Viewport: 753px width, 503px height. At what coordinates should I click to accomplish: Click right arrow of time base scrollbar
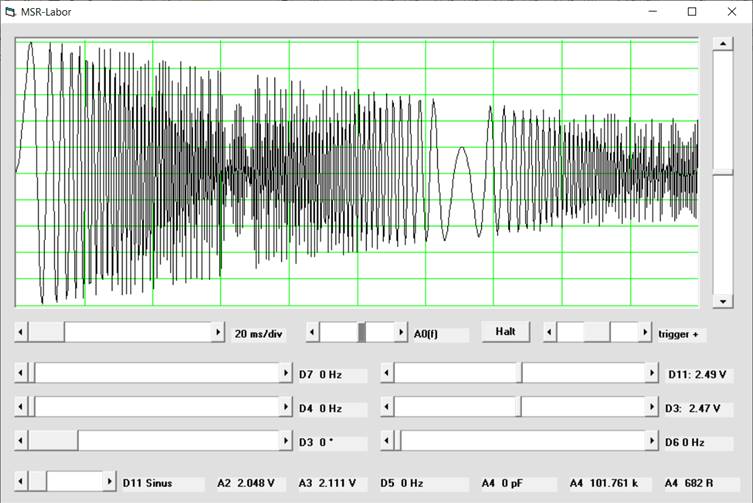[218, 332]
